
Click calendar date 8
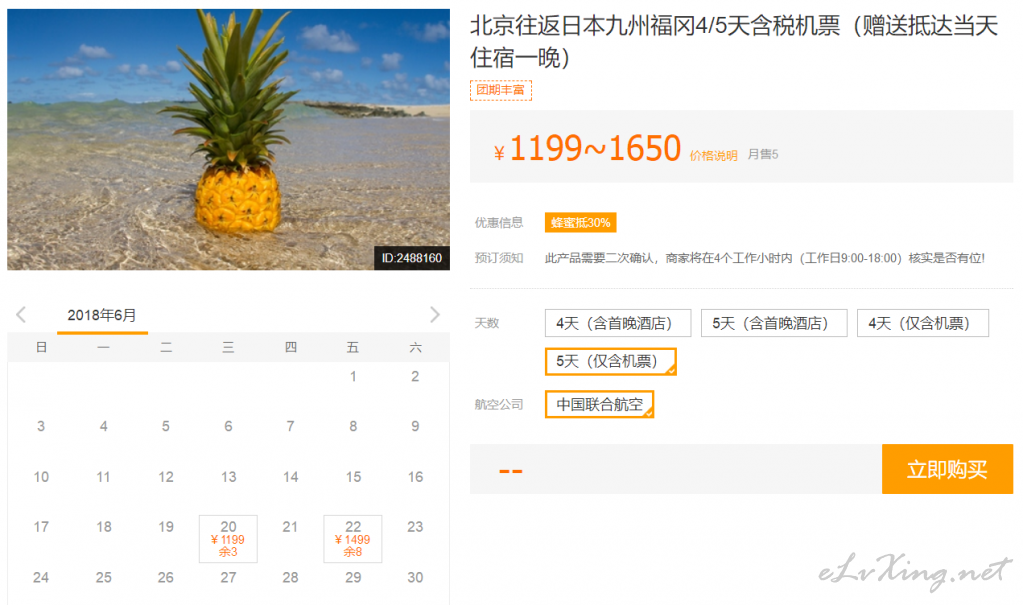tap(353, 426)
